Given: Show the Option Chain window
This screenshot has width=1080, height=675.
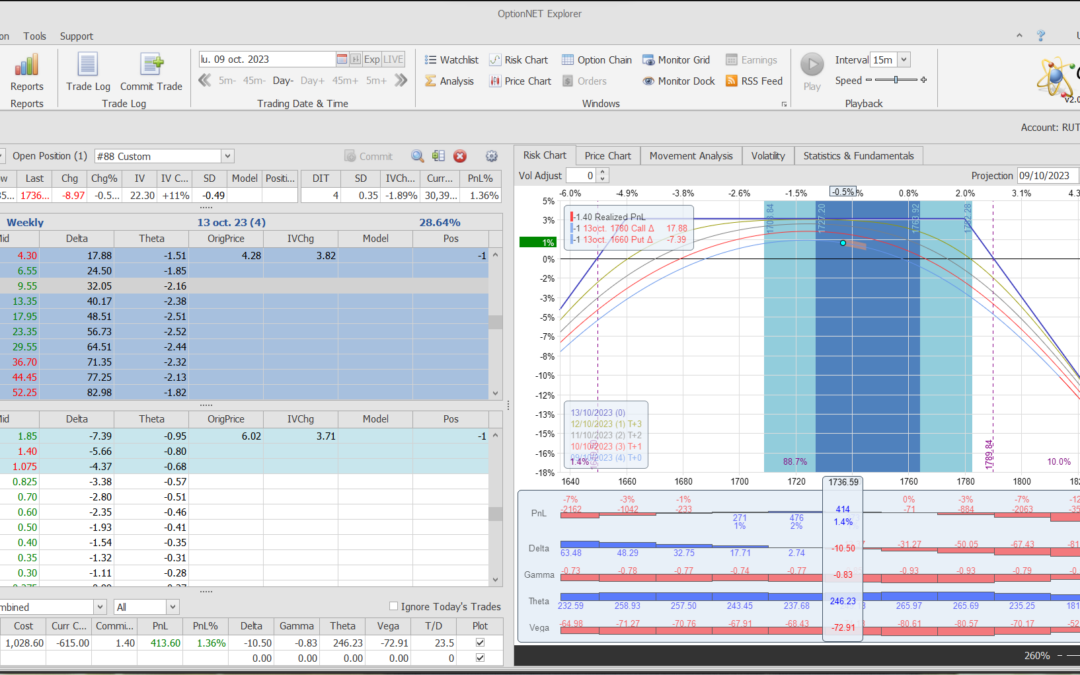Looking at the screenshot, I should [x=597, y=60].
